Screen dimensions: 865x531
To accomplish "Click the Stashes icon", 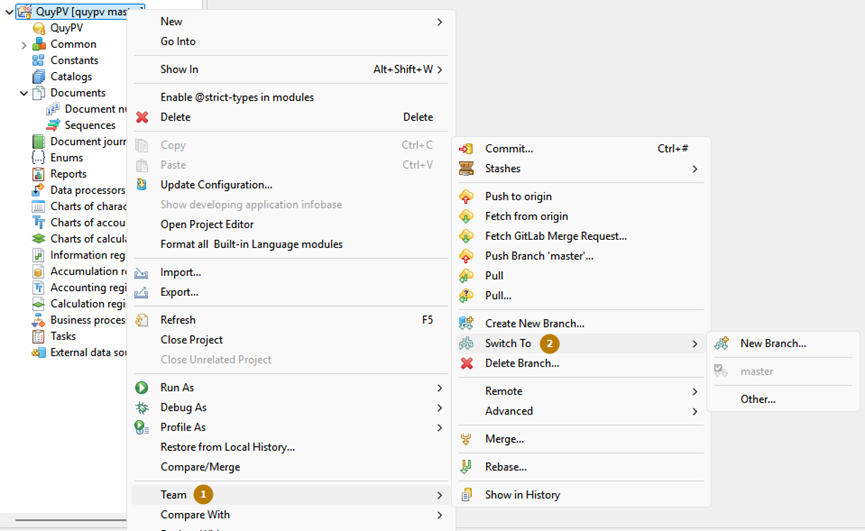I will (x=466, y=169).
